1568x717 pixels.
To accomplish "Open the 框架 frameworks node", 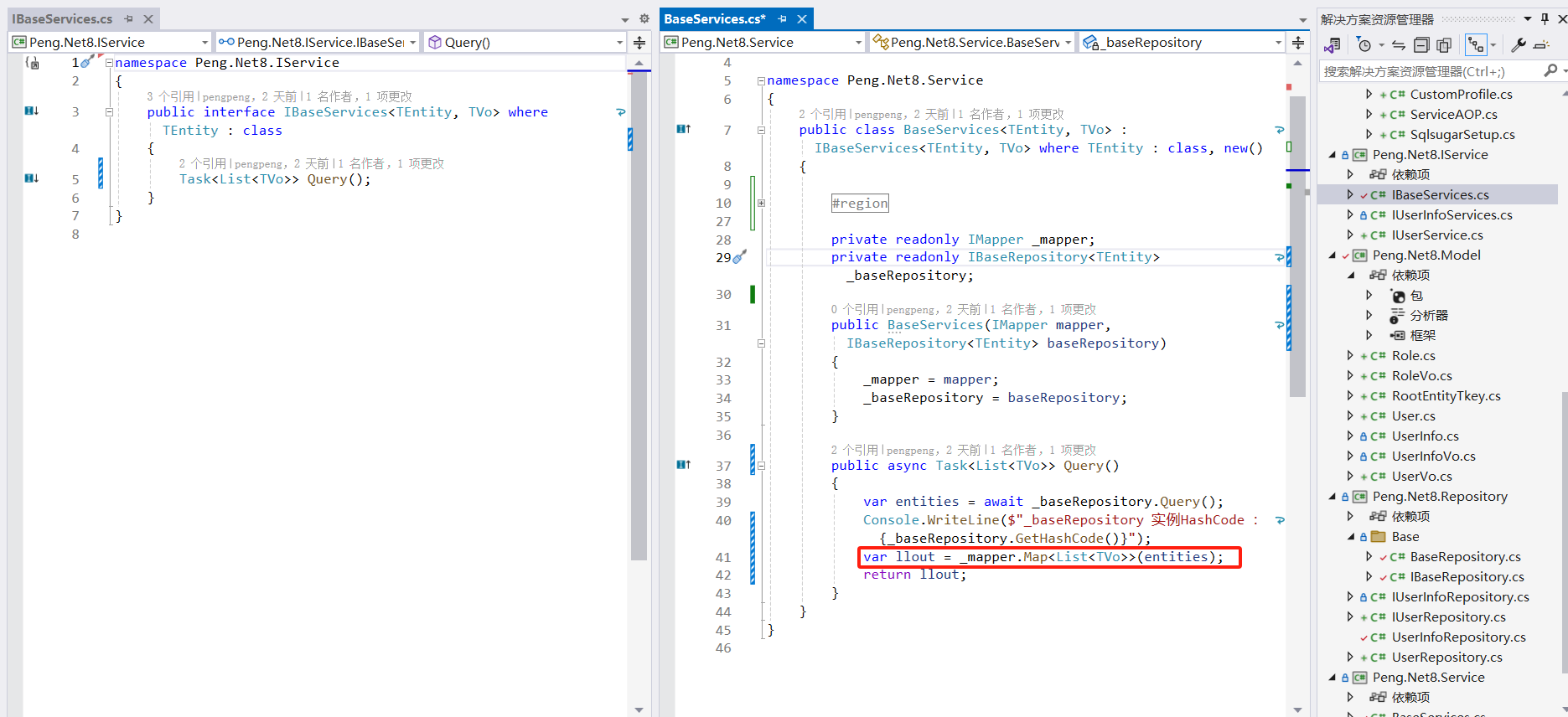I will pos(1422,335).
